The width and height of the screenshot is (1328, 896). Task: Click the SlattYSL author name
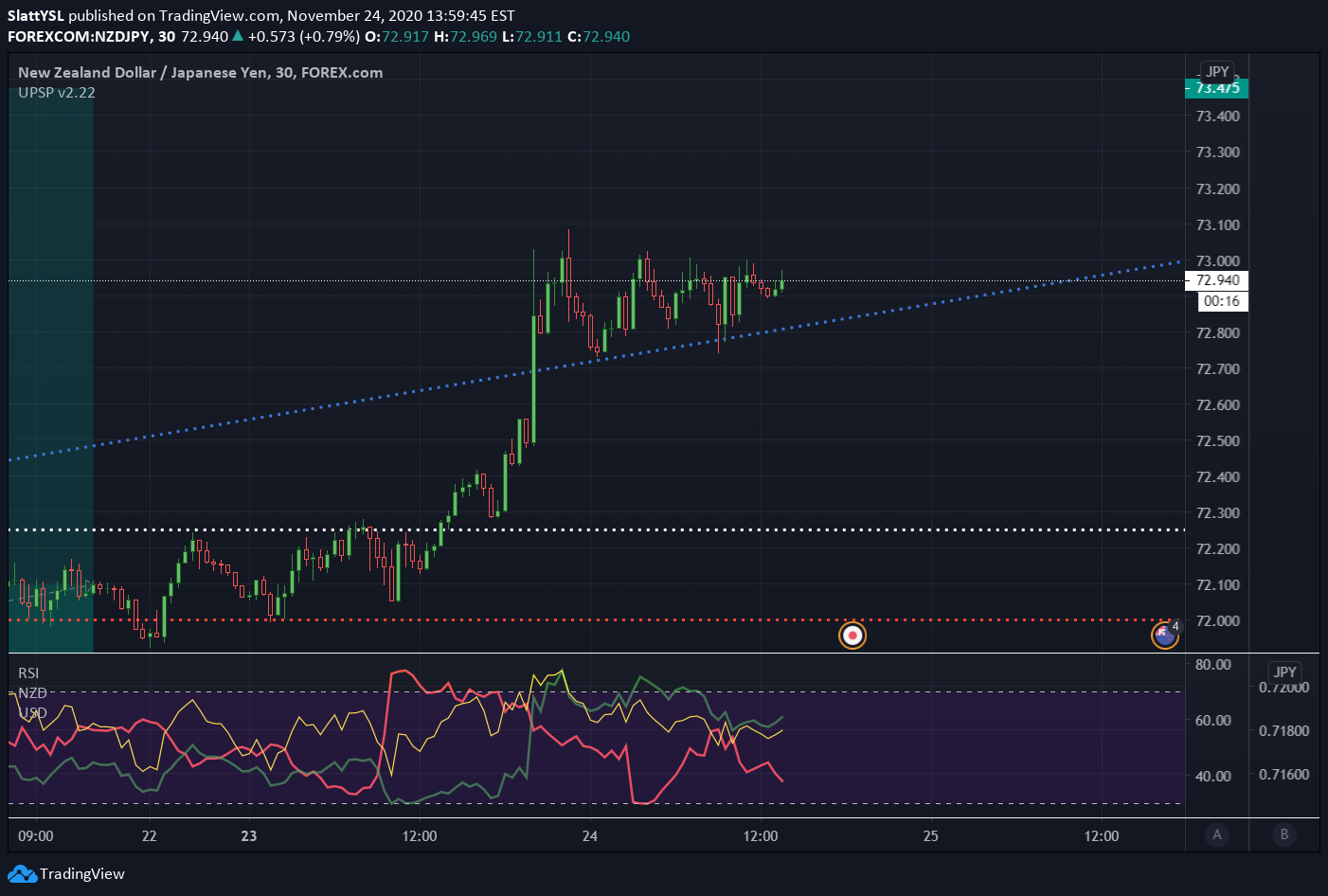coord(36,15)
